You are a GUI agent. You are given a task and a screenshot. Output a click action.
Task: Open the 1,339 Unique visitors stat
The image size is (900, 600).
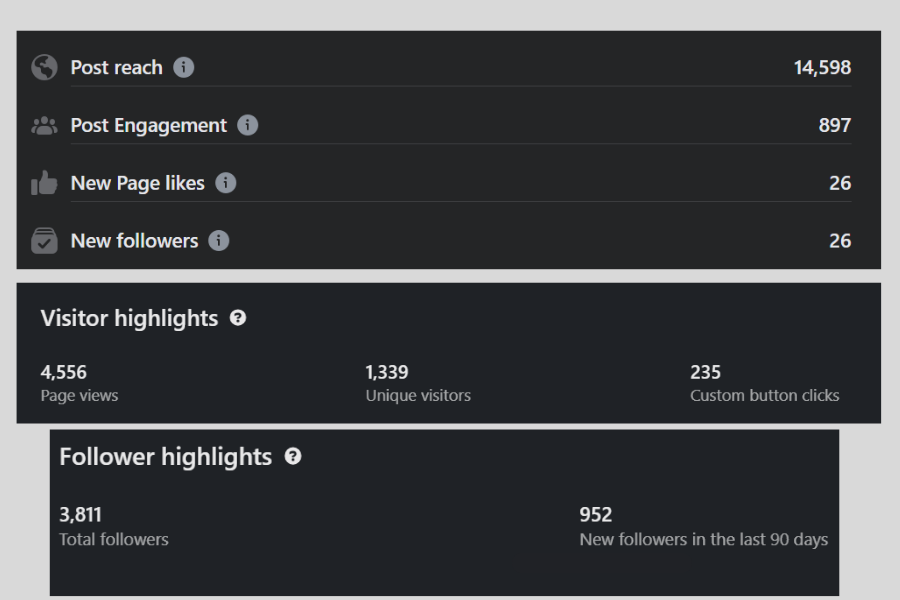[x=417, y=383]
